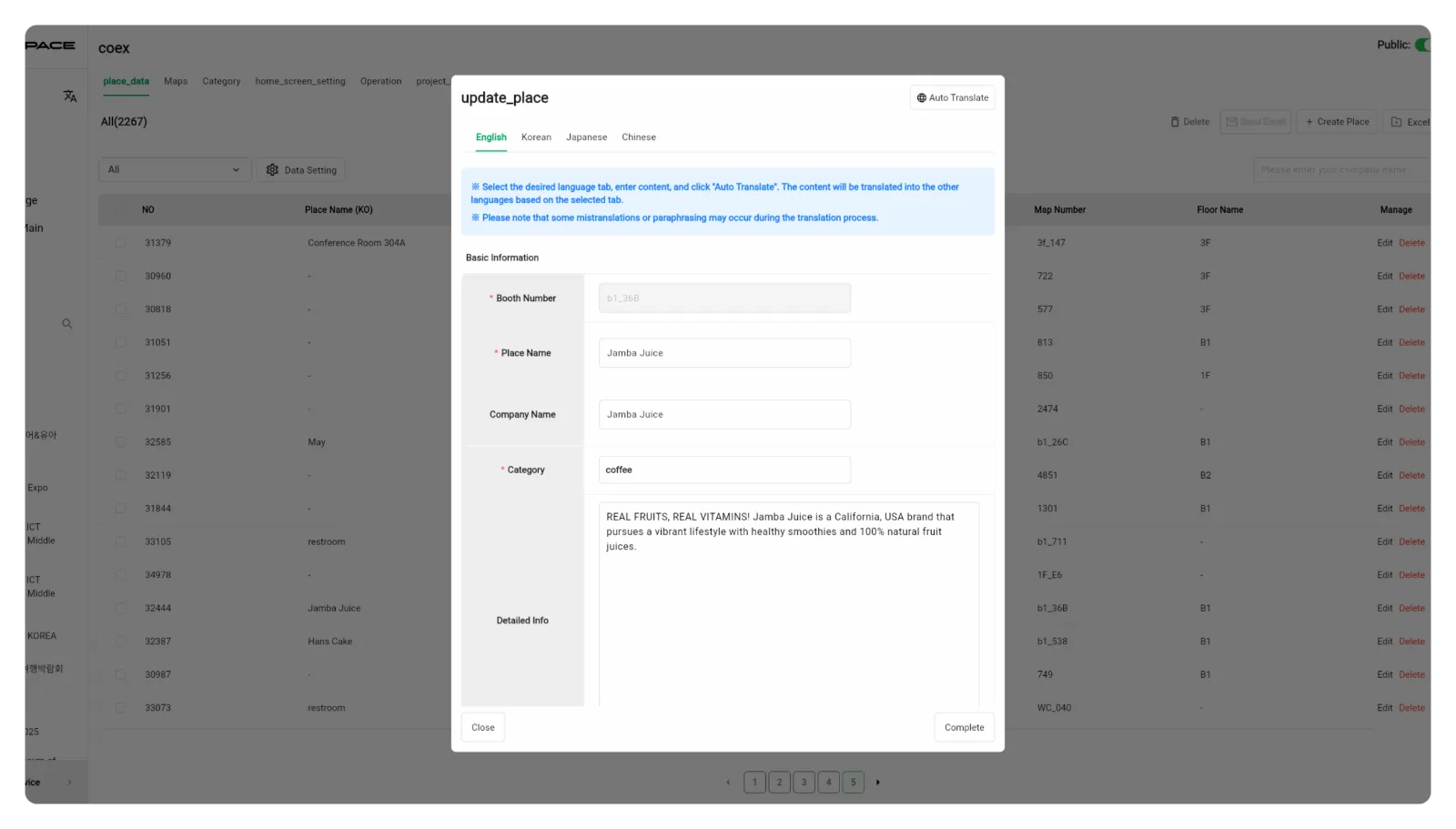Select page 5 in the pagination

click(x=853, y=783)
